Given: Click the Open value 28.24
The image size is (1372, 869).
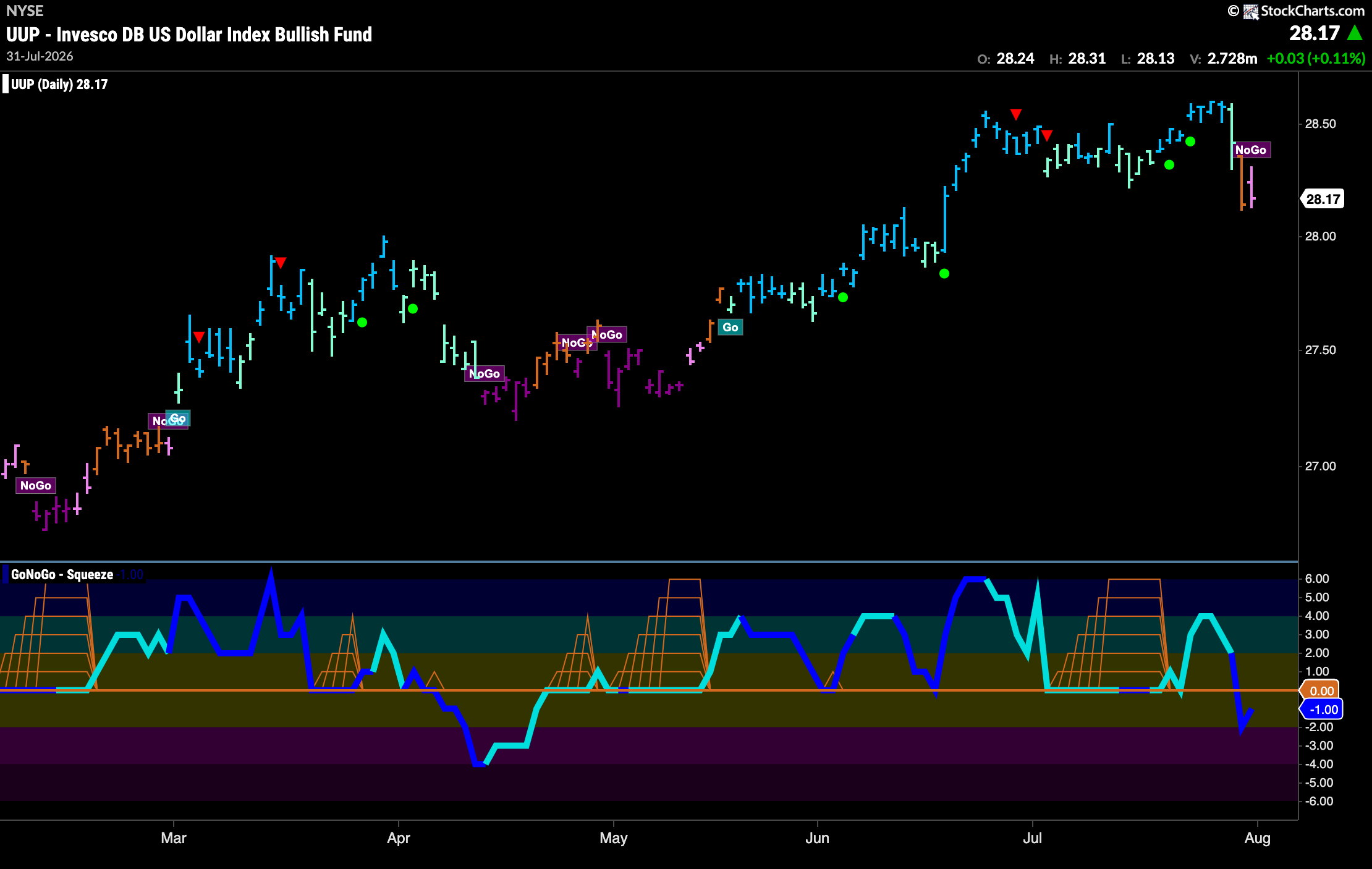Looking at the screenshot, I should pyautogui.click(x=1015, y=58).
